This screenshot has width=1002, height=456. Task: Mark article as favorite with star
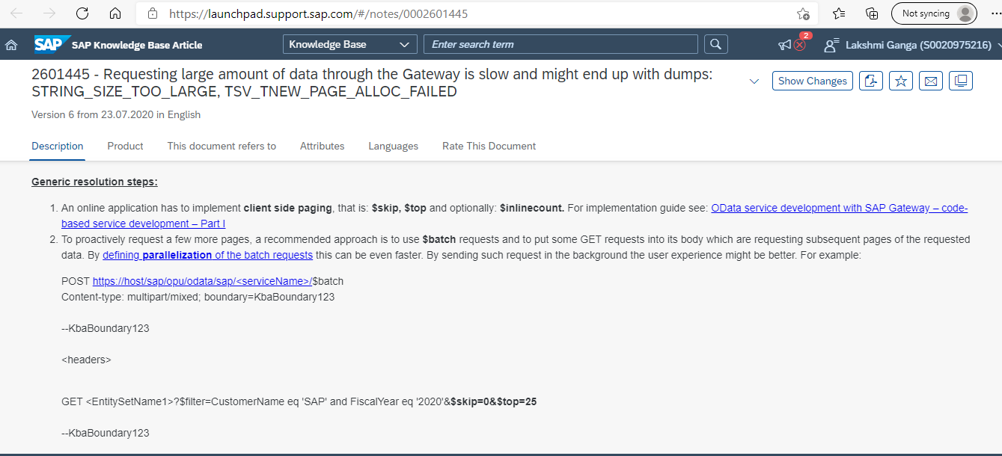pos(901,81)
